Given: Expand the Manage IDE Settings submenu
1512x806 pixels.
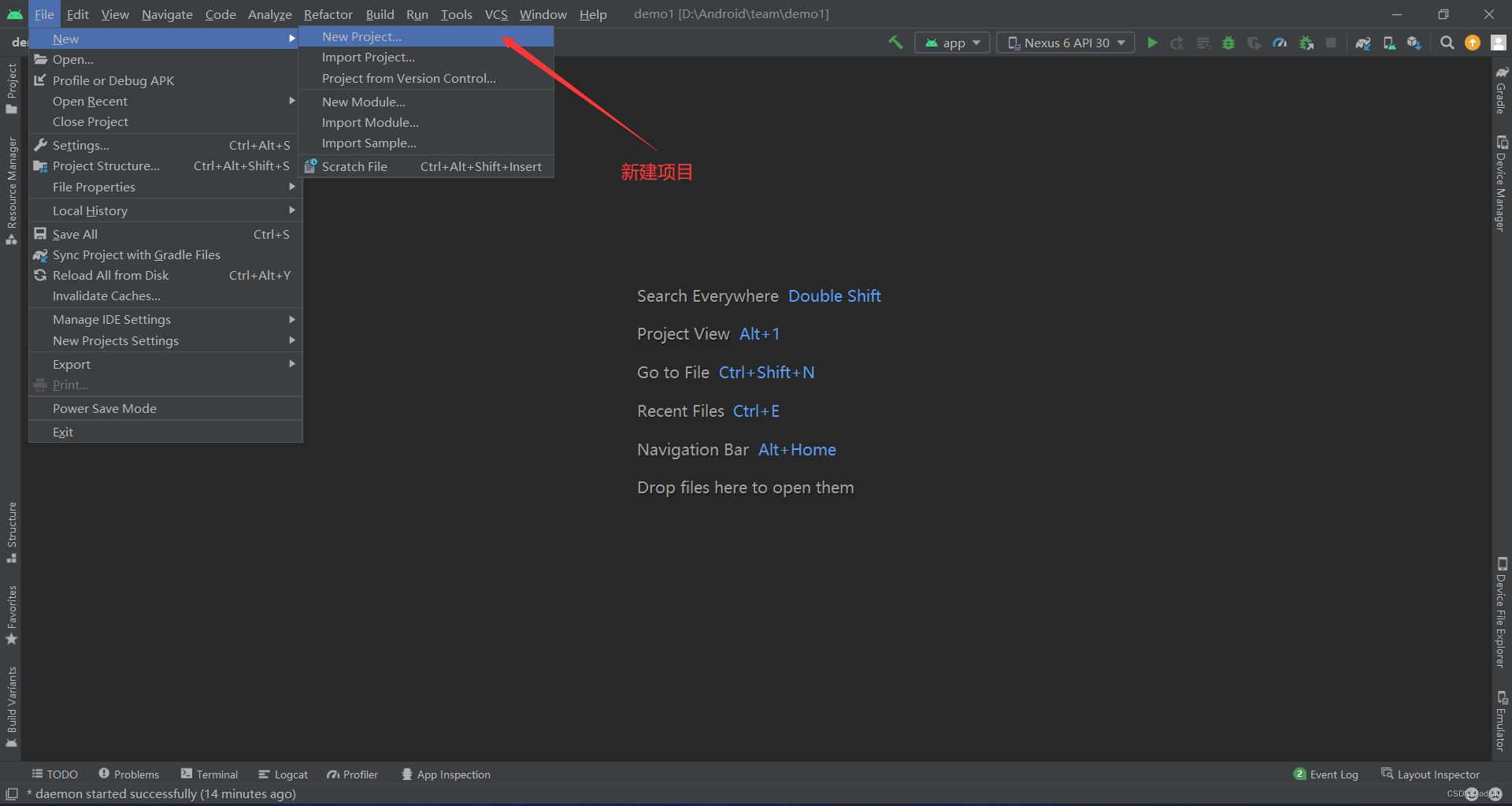Looking at the screenshot, I should coord(165,319).
